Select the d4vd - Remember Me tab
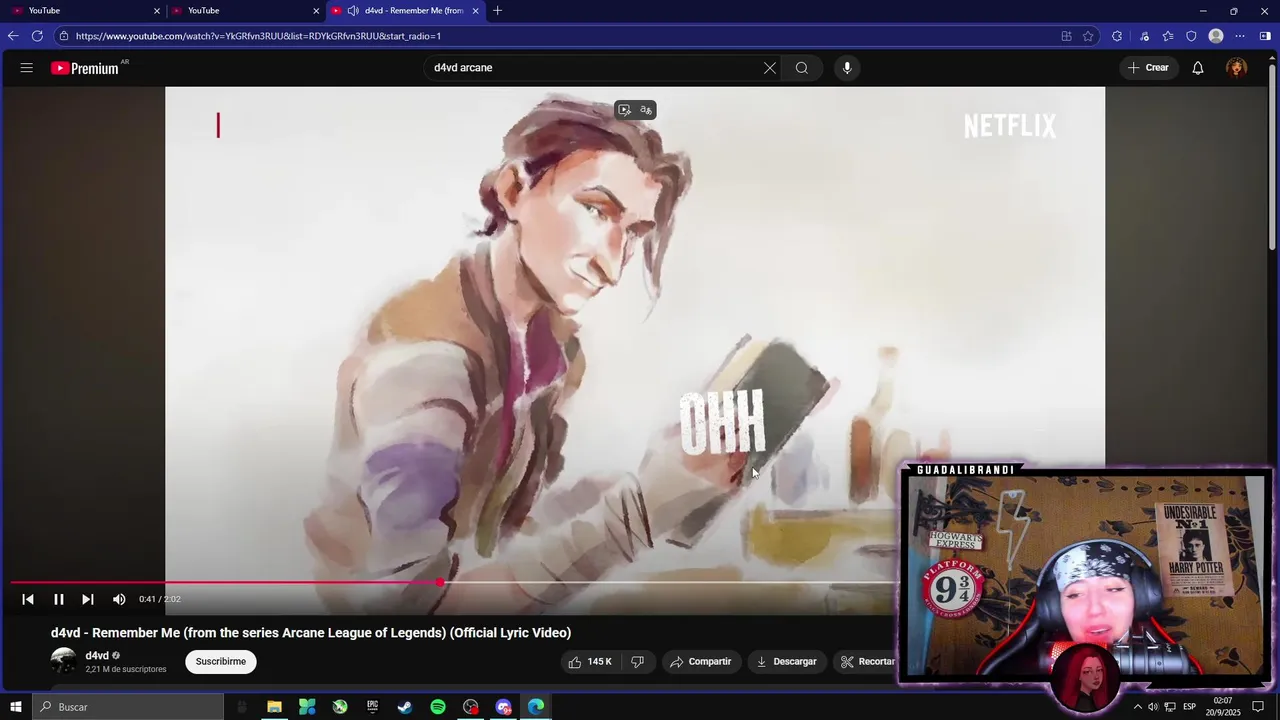Screen dimensions: 1280x720 pos(405,11)
